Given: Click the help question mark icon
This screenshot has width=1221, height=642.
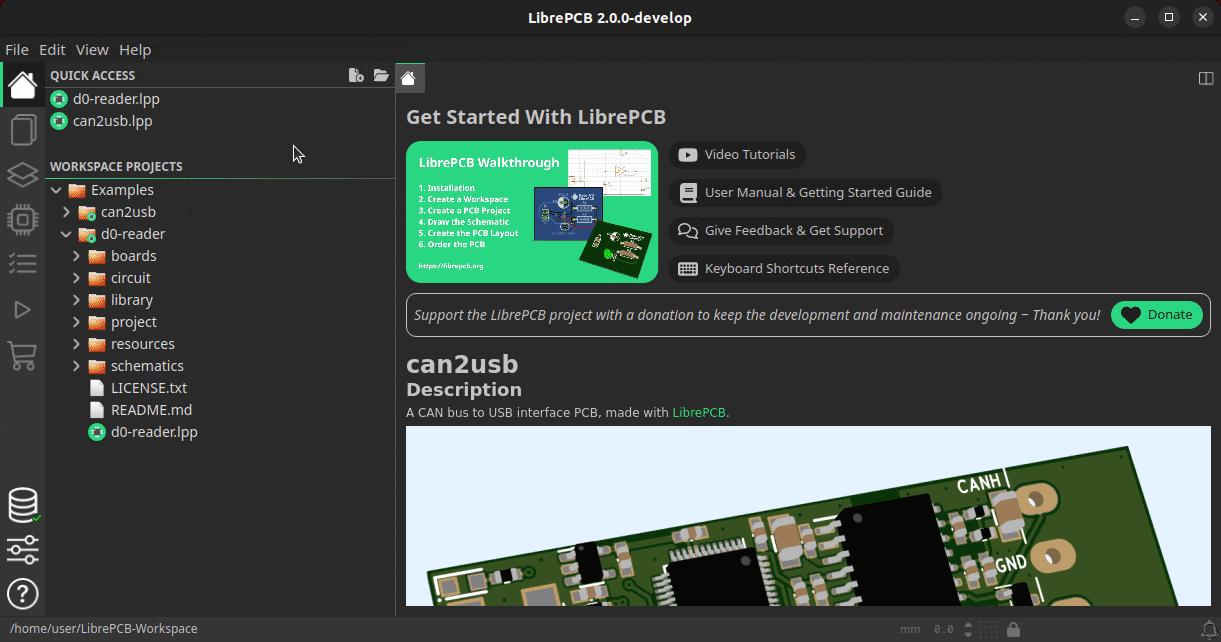Looking at the screenshot, I should point(22,594).
